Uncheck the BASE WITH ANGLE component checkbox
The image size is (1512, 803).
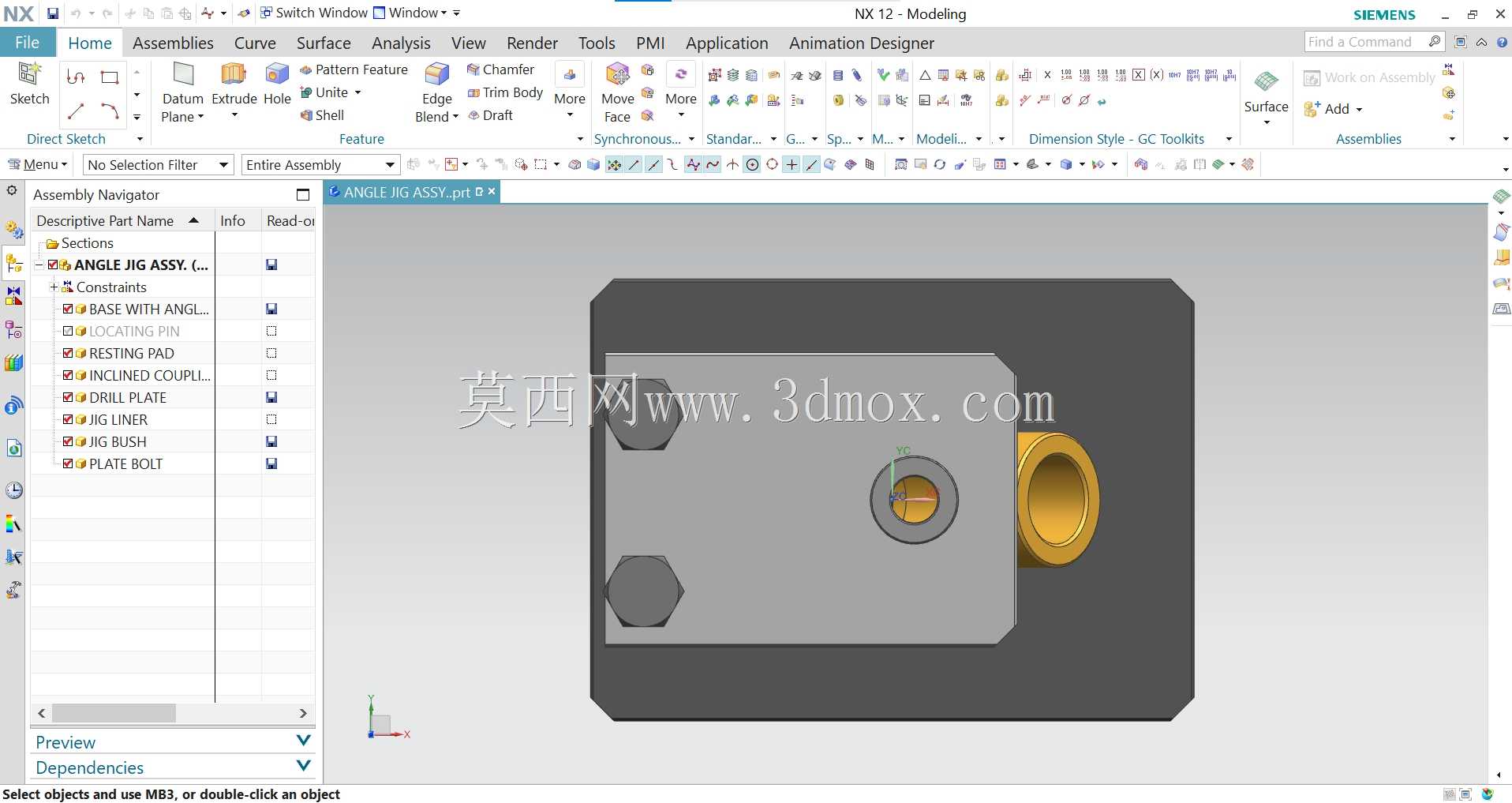tap(68, 309)
